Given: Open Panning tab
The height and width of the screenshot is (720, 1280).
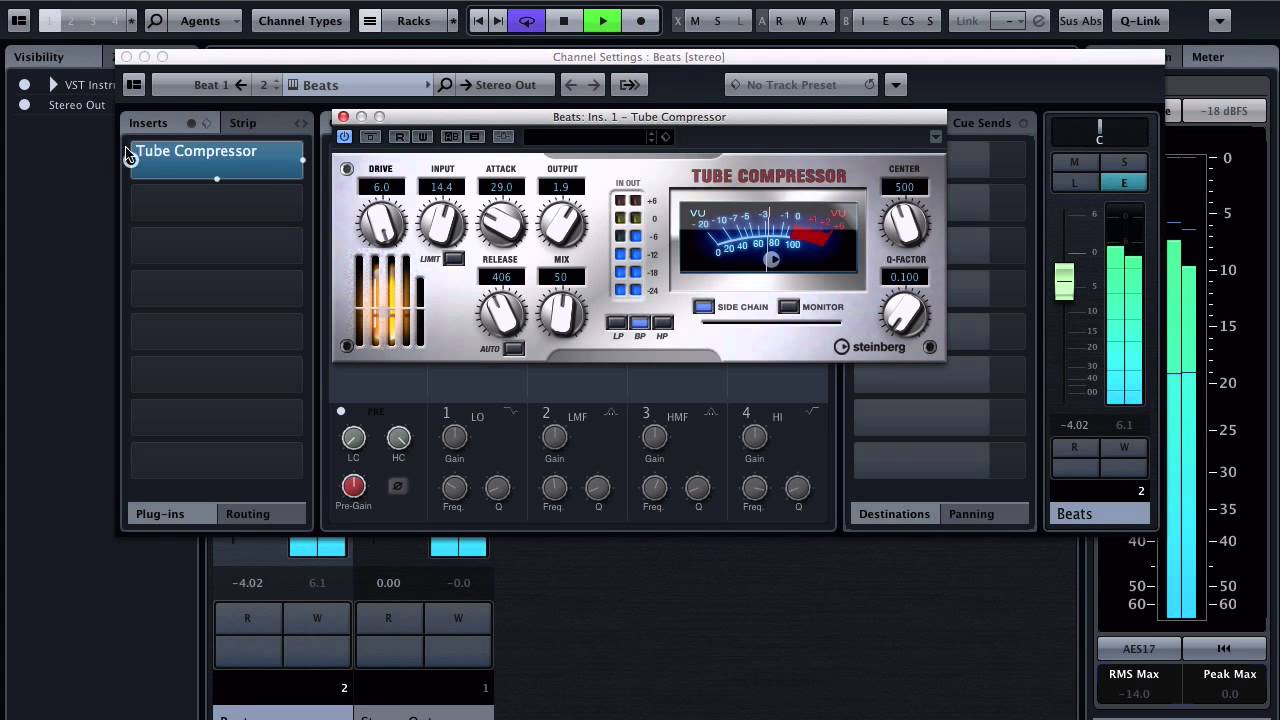Looking at the screenshot, I should click(x=984, y=514).
